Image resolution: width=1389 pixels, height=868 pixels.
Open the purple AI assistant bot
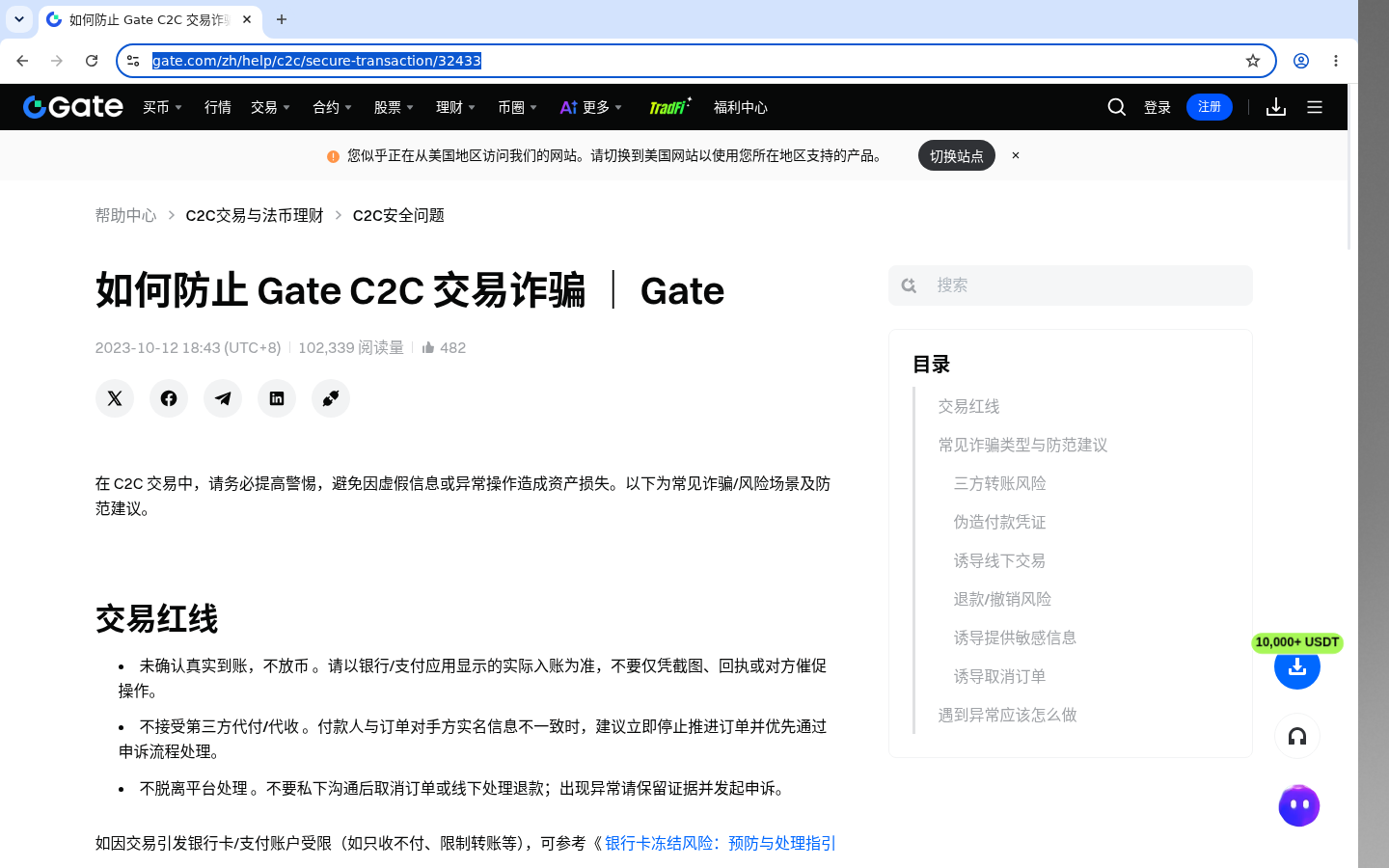[x=1298, y=805]
